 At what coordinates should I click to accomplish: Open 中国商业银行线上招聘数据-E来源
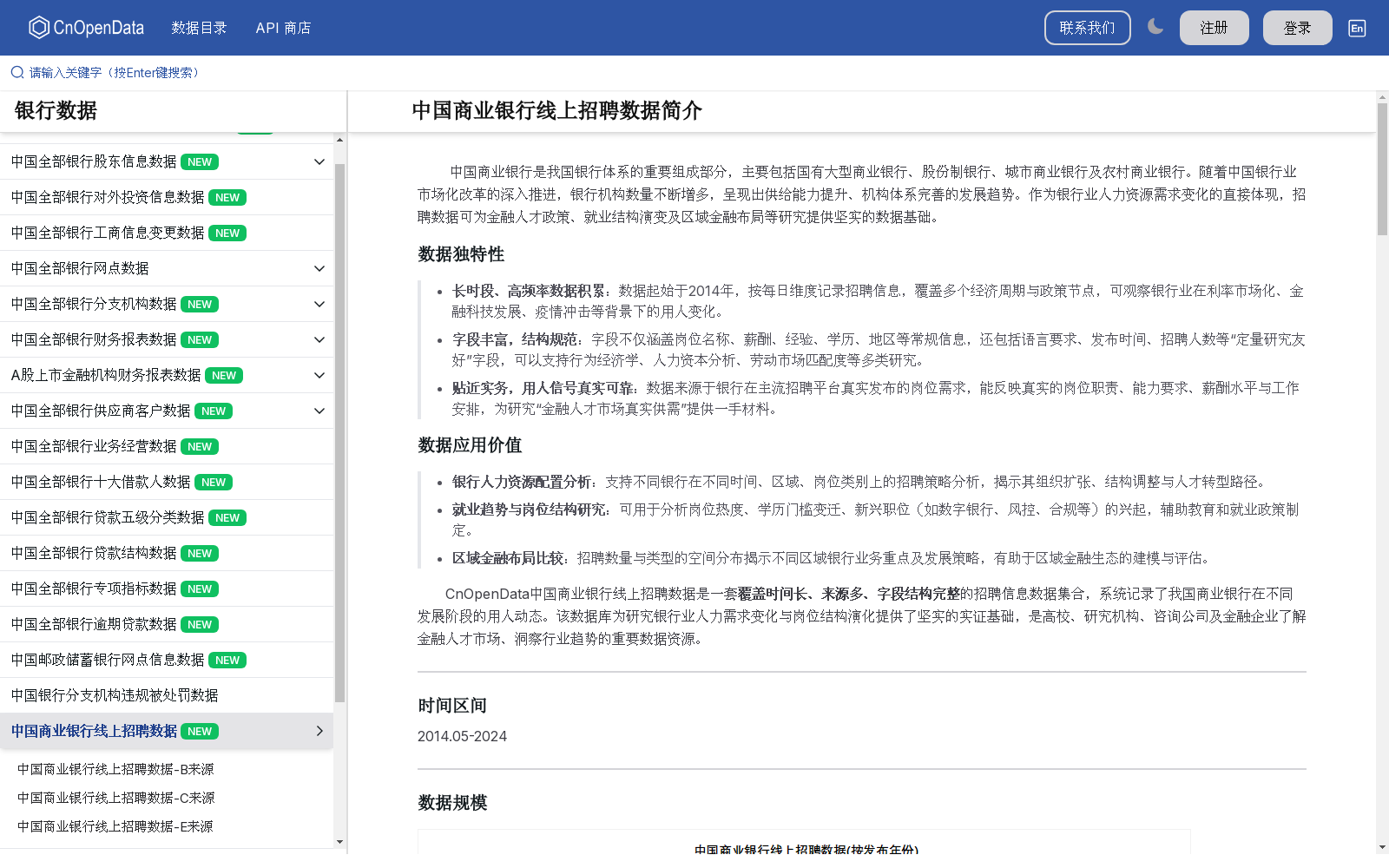[x=115, y=826]
